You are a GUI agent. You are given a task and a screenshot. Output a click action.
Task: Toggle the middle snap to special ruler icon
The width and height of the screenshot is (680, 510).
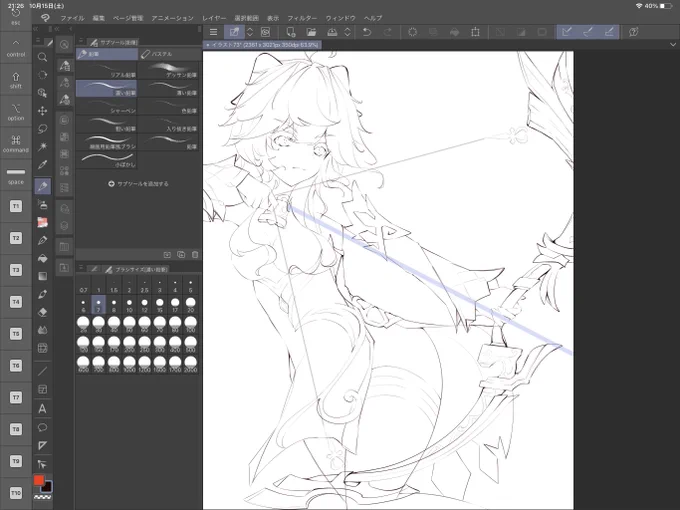coord(588,32)
